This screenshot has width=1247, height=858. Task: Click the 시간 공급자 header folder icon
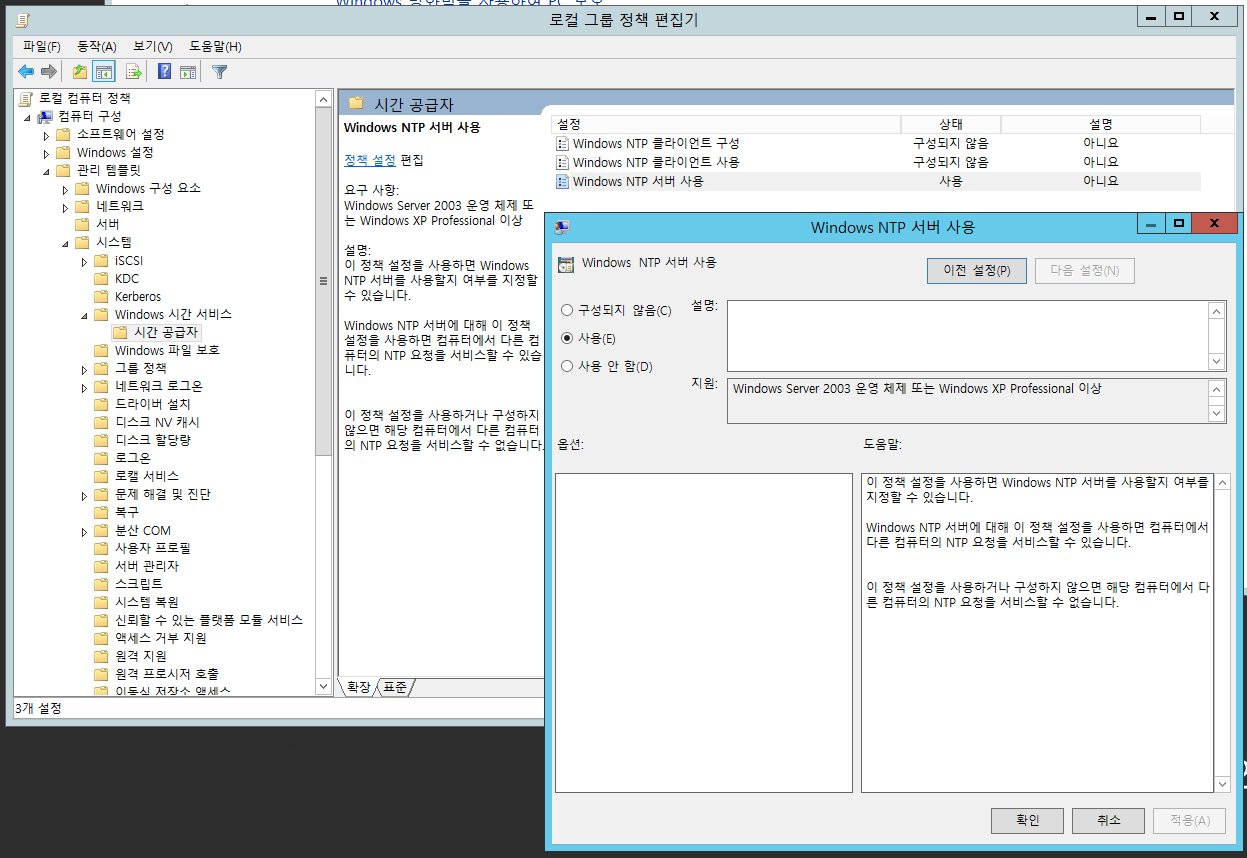pyautogui.click(x=356, y=104)
